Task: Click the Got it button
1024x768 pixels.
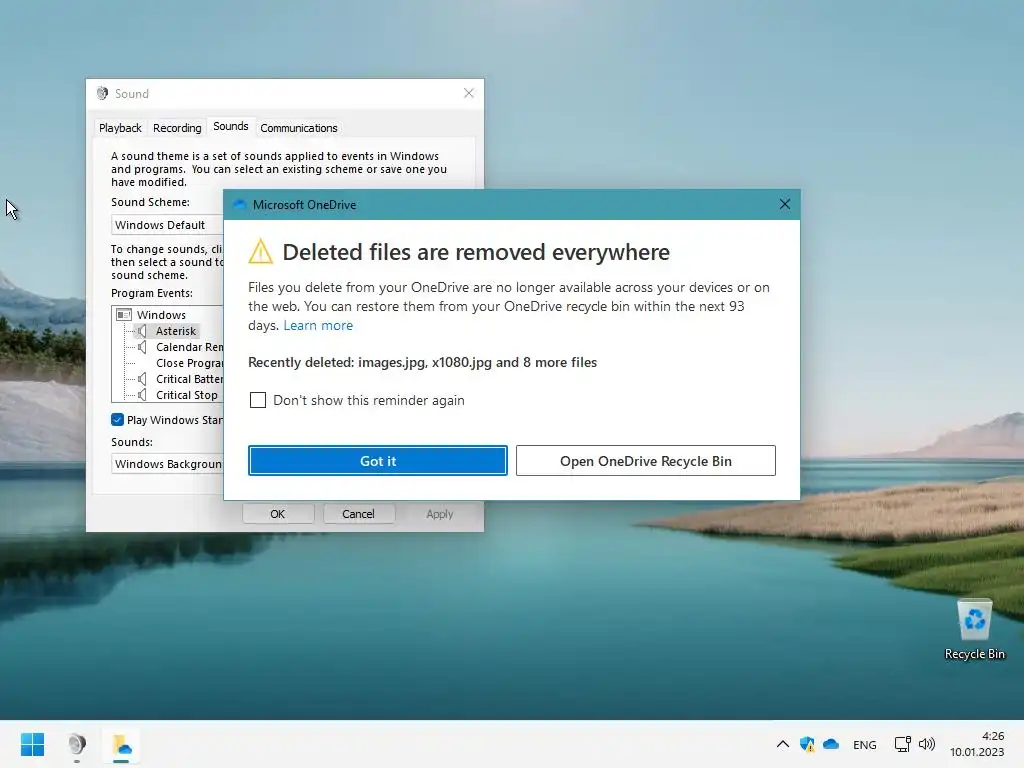Action: click(377, 461)
